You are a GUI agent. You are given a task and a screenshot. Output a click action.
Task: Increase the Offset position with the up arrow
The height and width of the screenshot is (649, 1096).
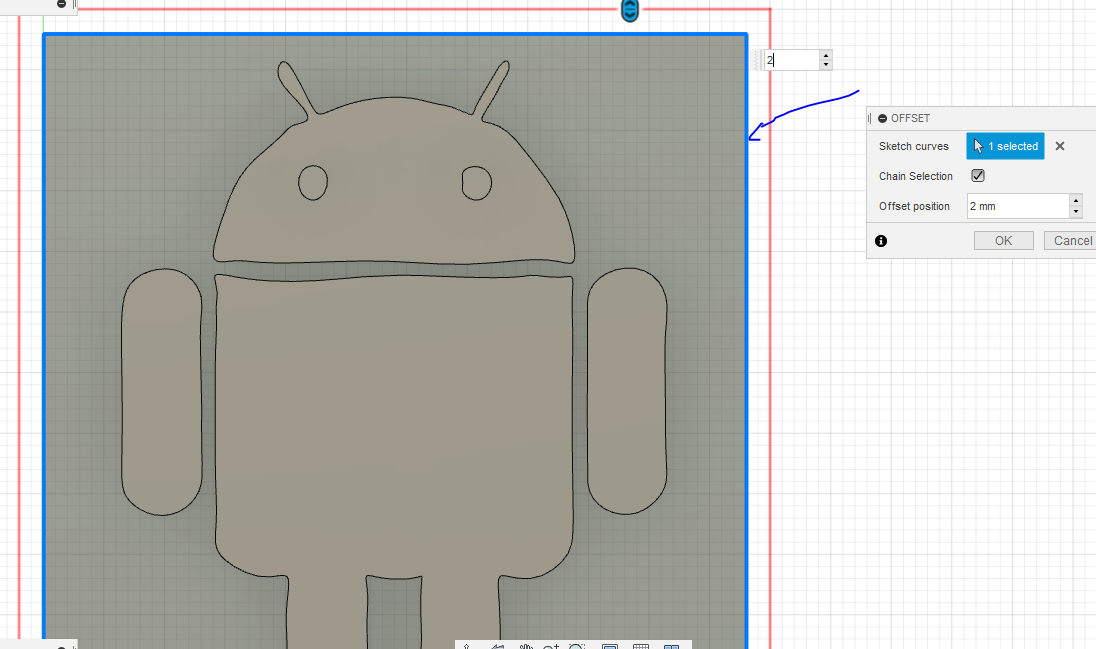tap(1076, 201)
